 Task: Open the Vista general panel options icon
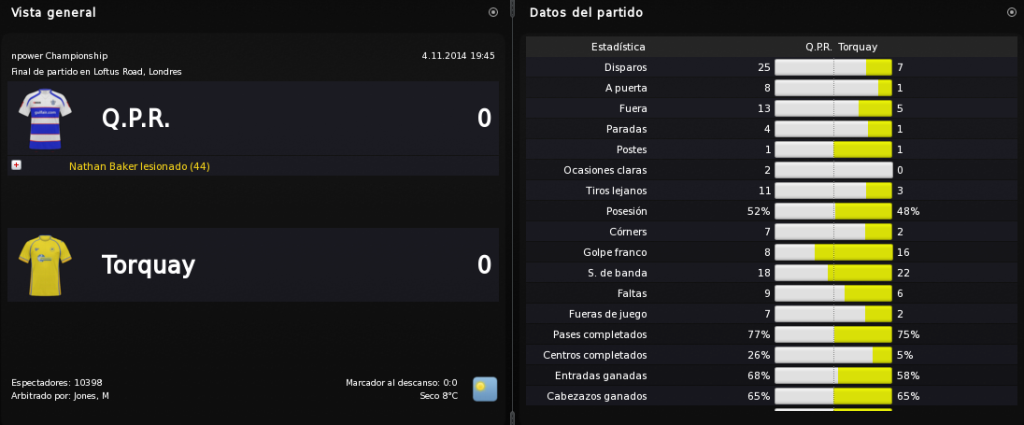pyautogui.click(x=493, y=12)
